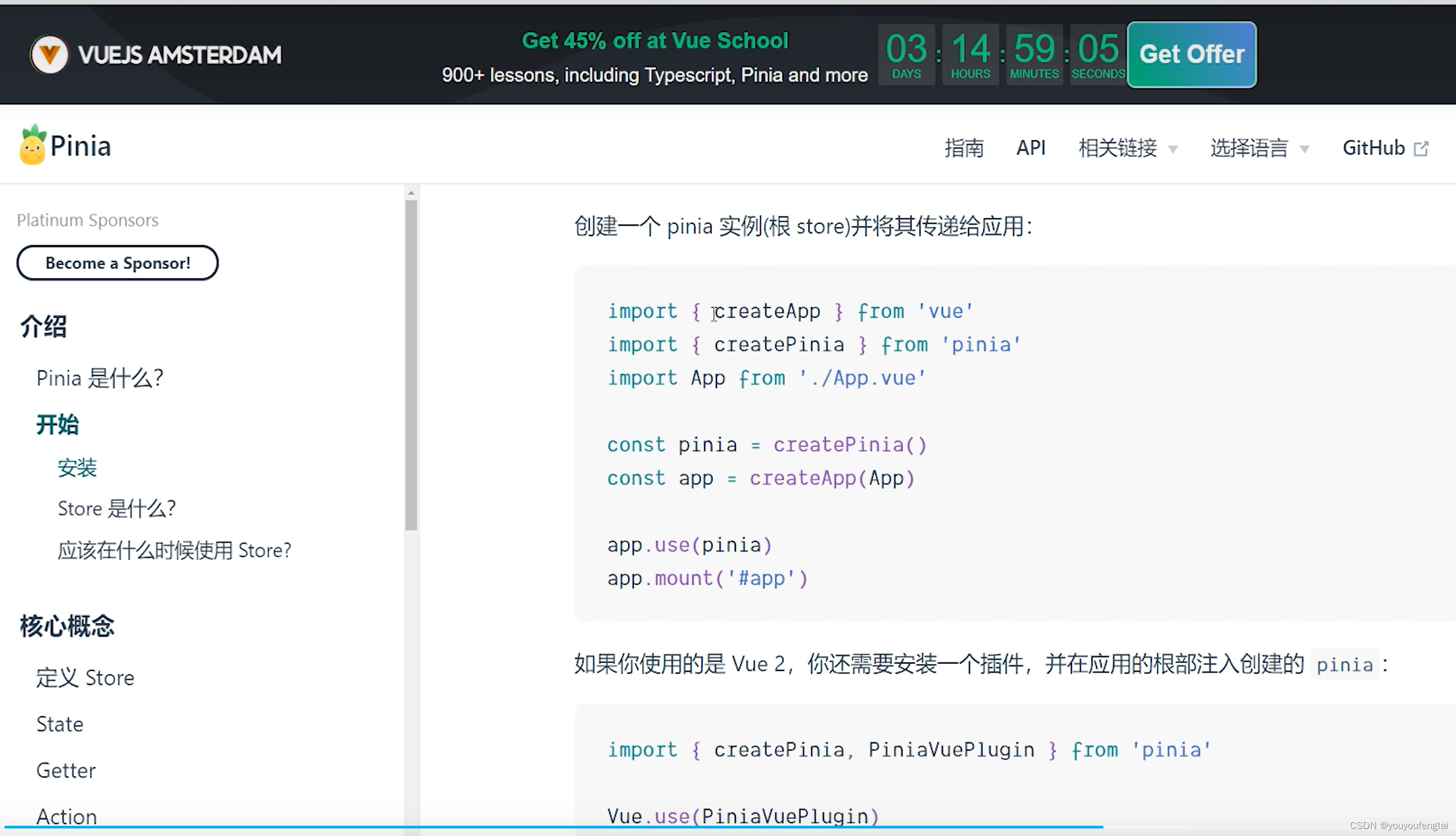Click the countdown SECONDS box
The width and height of the screenshot is (1456, 836).
click(x=1098, y=55)
